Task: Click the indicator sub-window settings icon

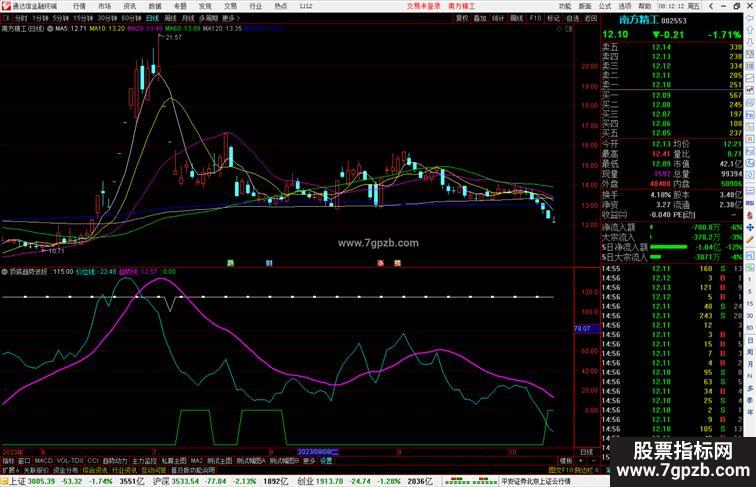Action: click(4, 271)
